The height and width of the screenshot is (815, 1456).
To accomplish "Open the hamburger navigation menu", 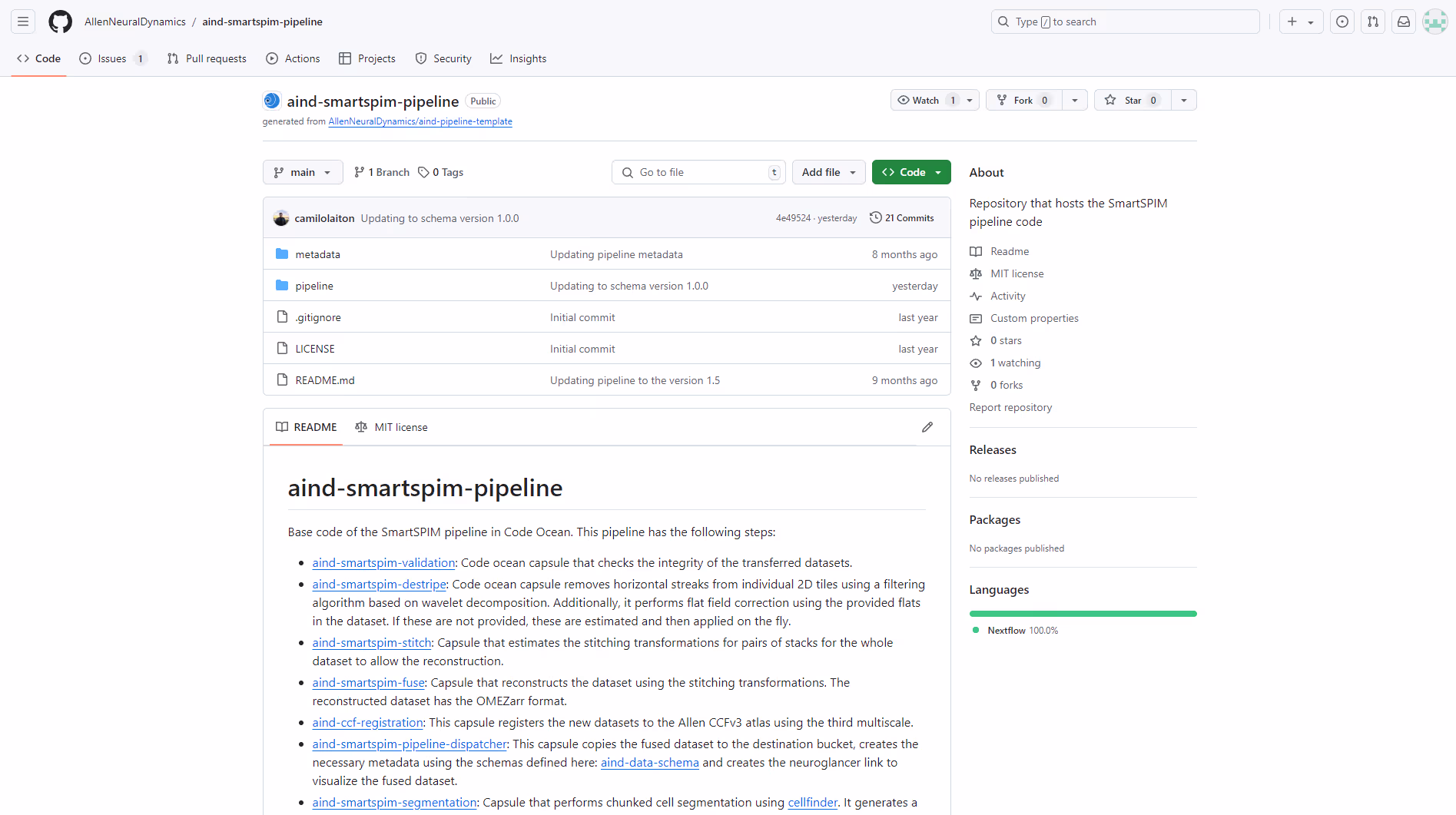I will pos(23,22).
